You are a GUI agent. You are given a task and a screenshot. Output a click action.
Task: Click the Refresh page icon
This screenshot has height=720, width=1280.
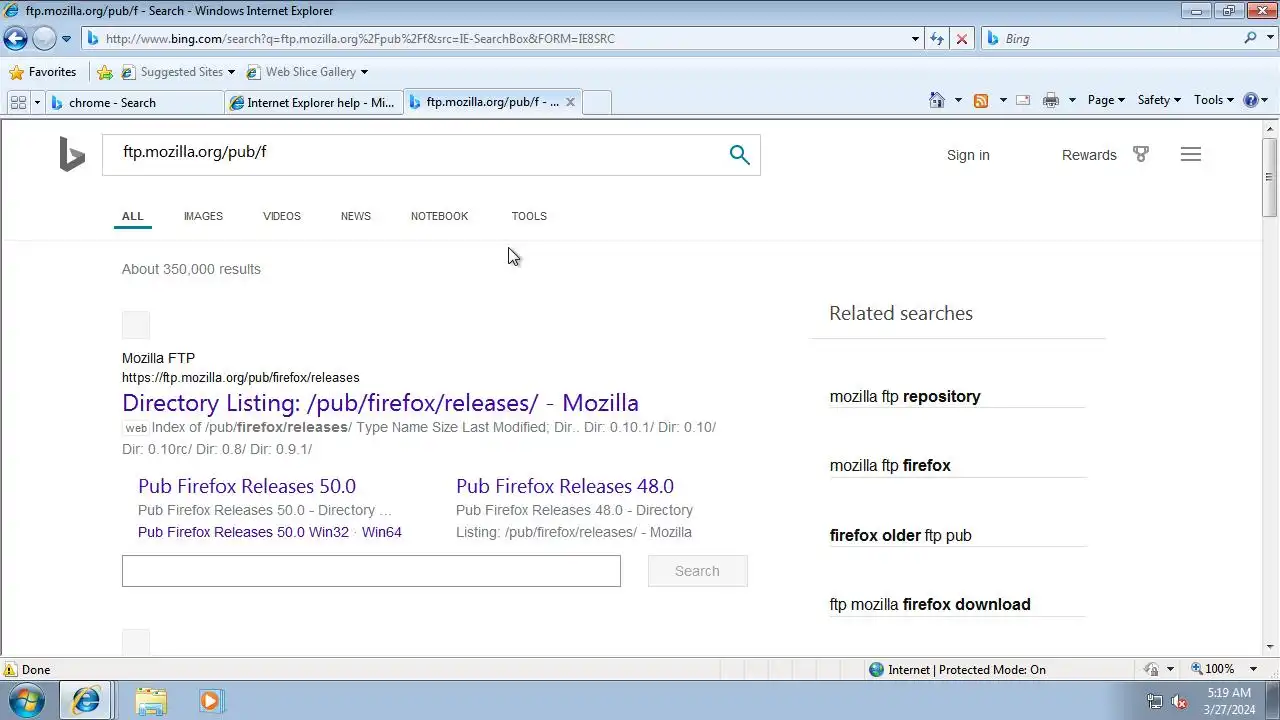coord(937,39)
